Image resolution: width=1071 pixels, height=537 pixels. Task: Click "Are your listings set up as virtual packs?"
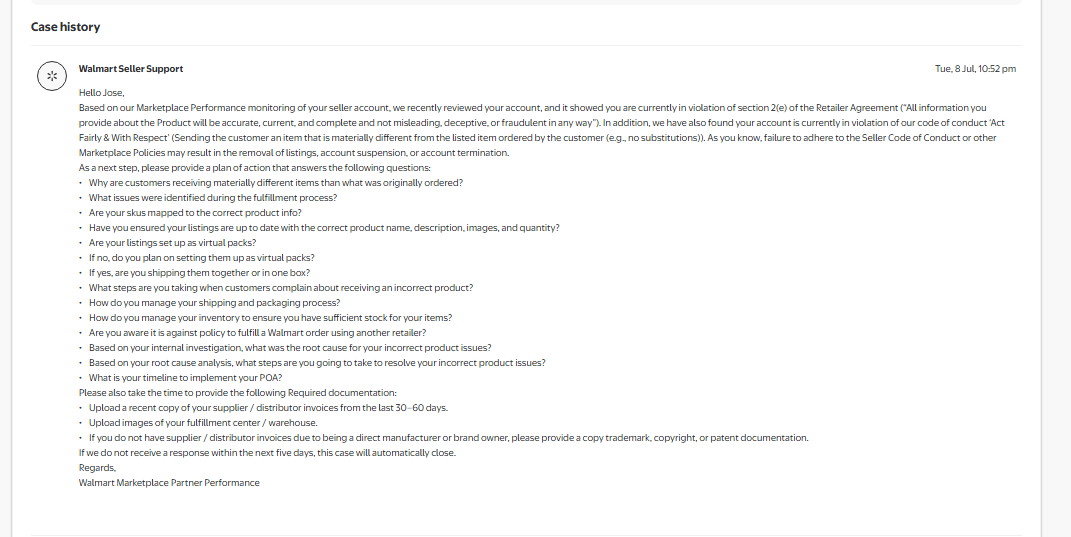(x=172, y=243)
